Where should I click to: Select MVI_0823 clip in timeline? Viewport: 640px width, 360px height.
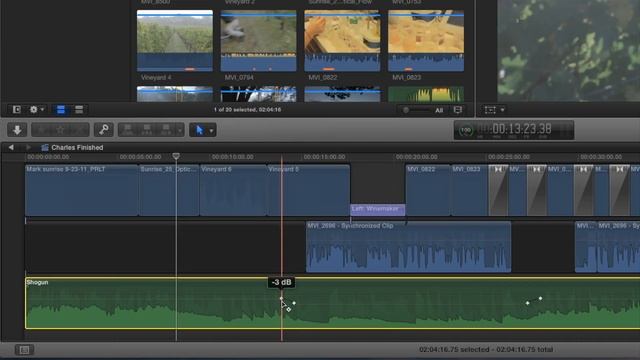coord(469,190)
